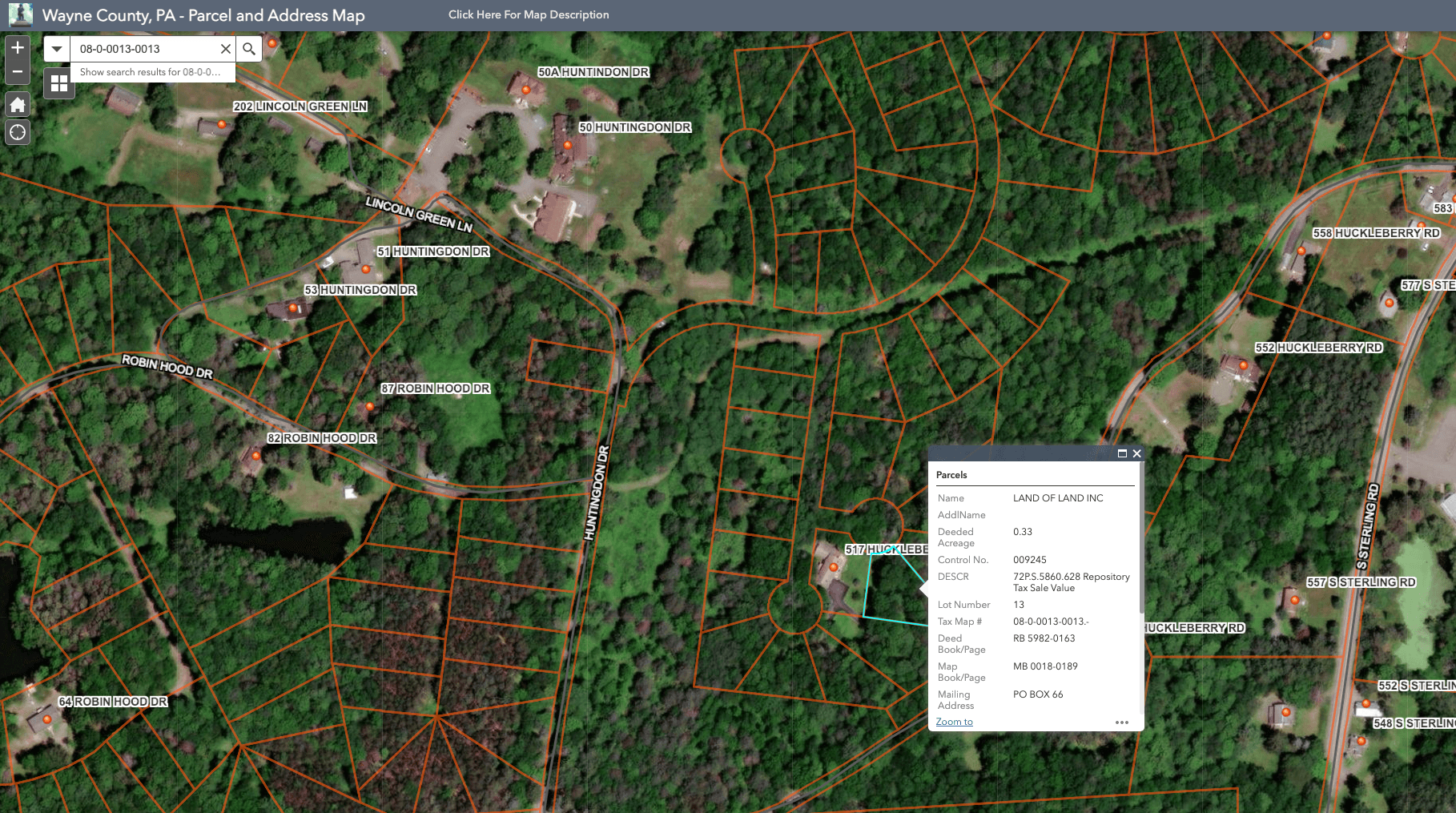Click address point at 53 Huntingdon Dr
Image resolution: width=1456 pixels, height=813 pixels.
pos(293,308)
